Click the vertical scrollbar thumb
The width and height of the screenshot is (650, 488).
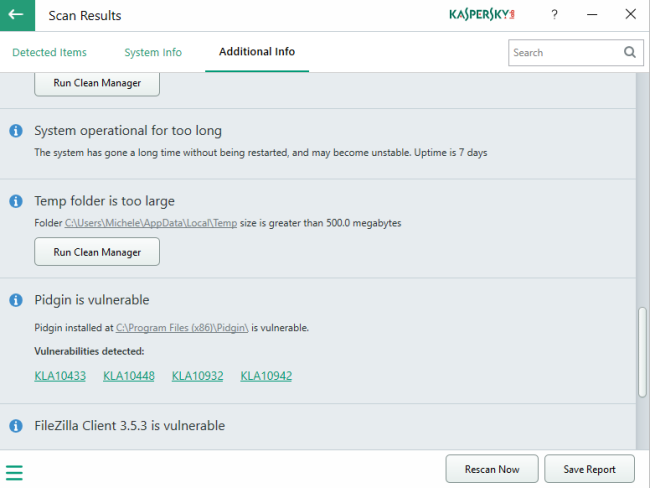(642, 352)
